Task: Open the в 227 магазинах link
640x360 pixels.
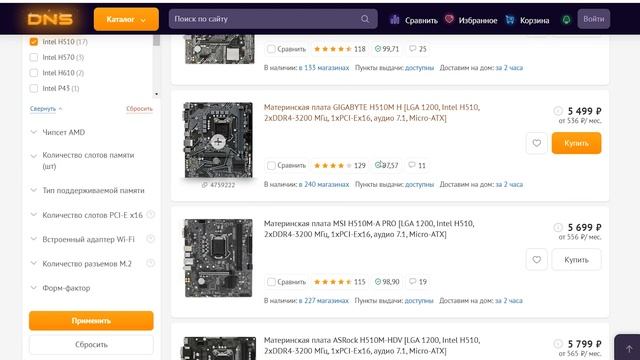Action: [324, 301]
